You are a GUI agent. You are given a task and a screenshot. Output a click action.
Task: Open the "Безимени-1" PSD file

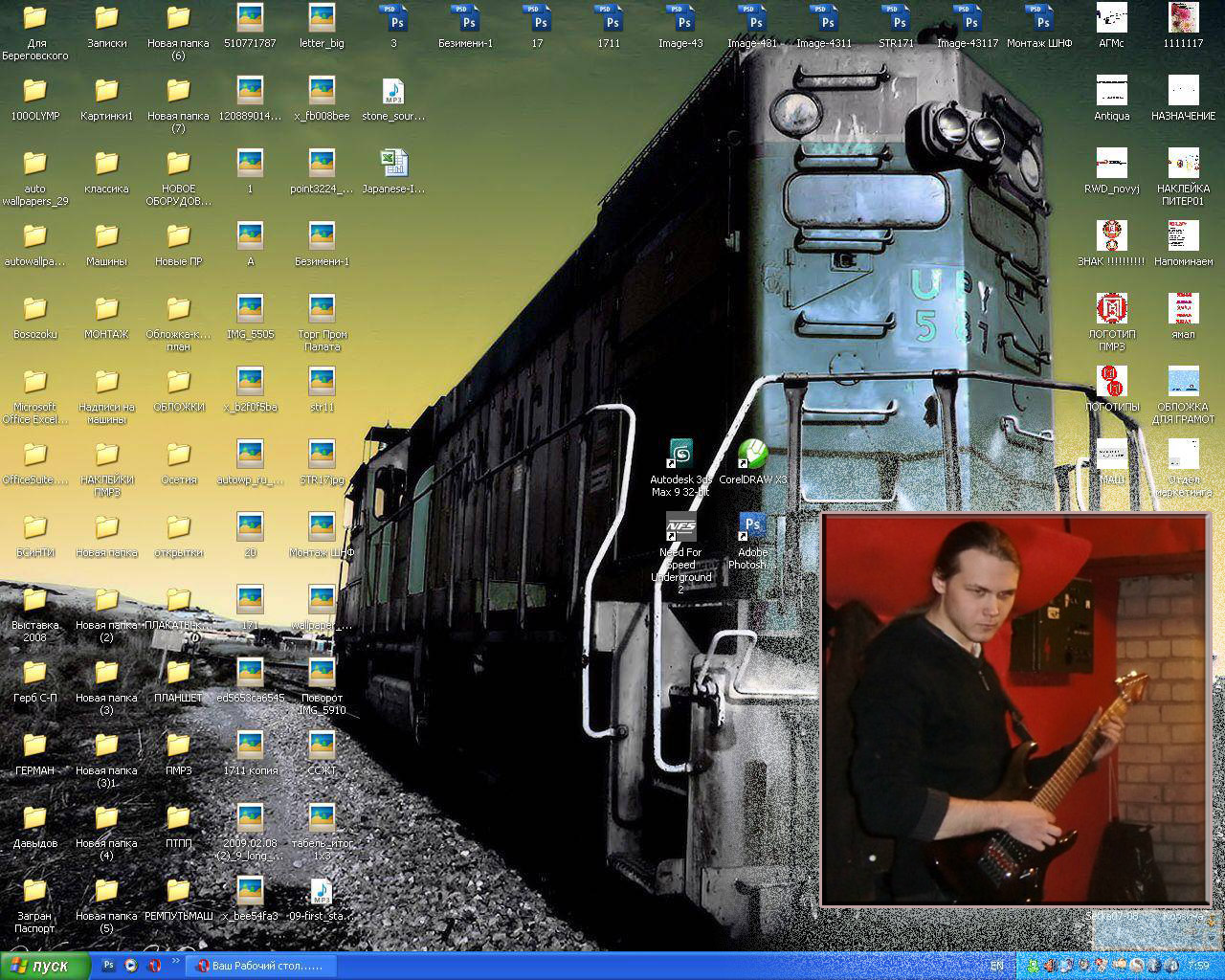pyautogui.click(x=466, y=19)
